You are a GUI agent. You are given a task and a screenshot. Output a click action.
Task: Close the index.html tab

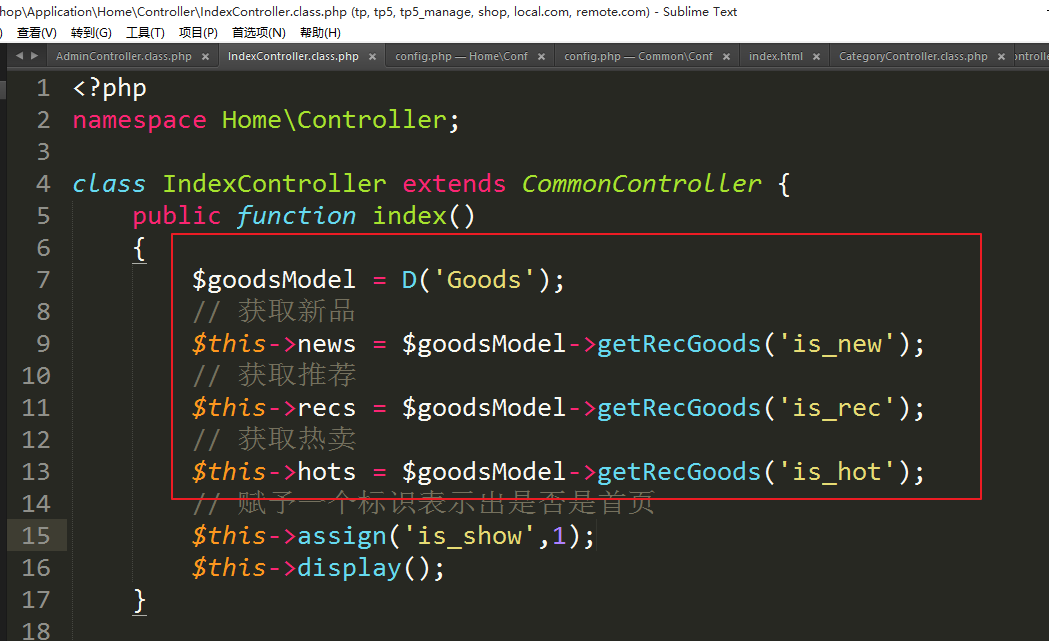click(x=816, y=57)
